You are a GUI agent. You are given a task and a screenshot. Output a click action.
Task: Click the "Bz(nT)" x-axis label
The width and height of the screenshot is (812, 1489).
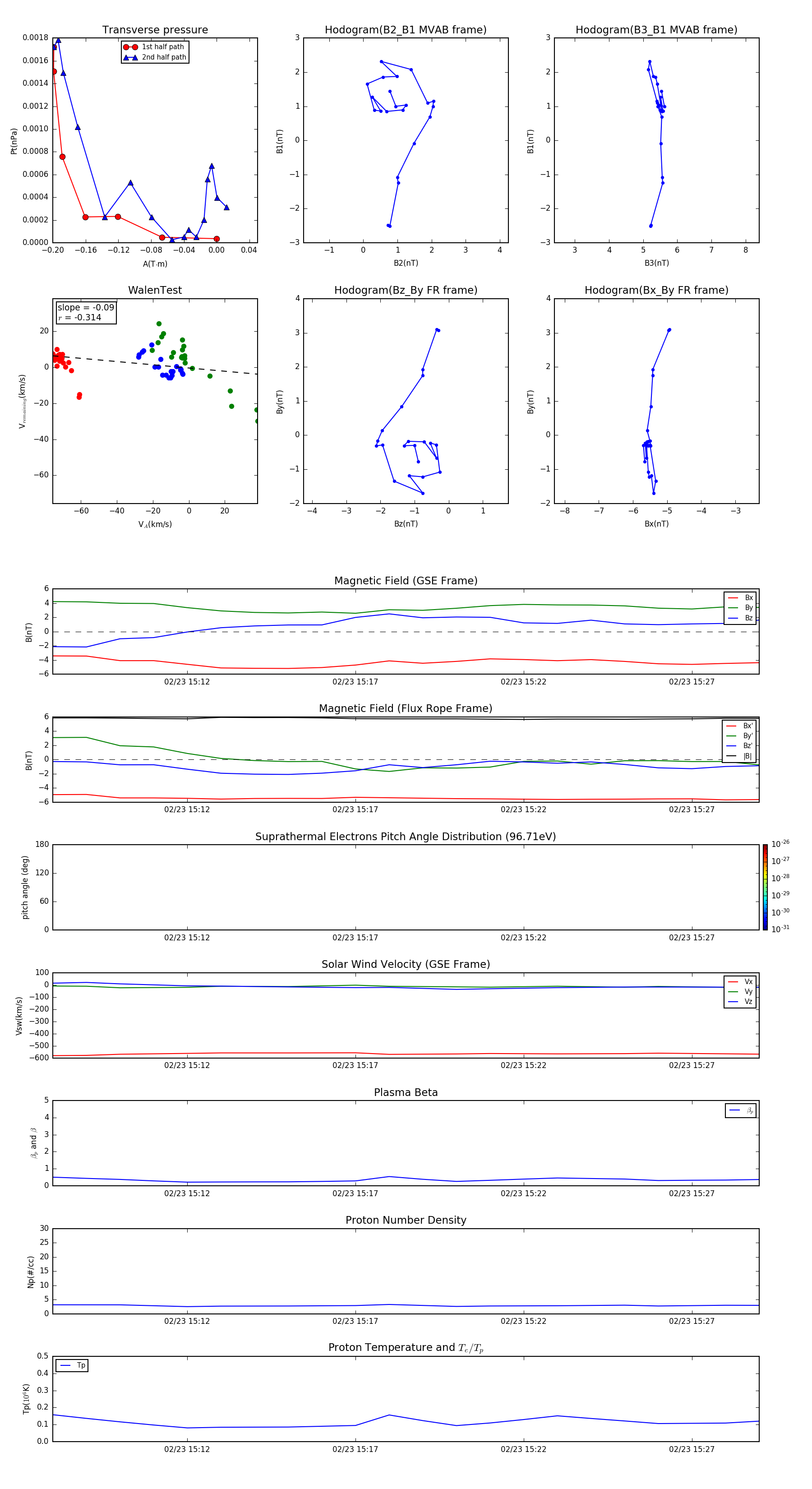406,524
